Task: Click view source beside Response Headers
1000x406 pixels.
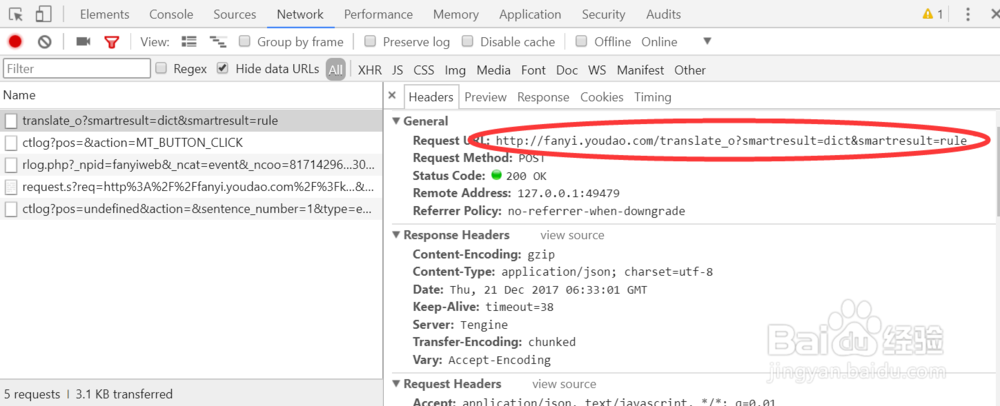Action: tap(572, 235)
